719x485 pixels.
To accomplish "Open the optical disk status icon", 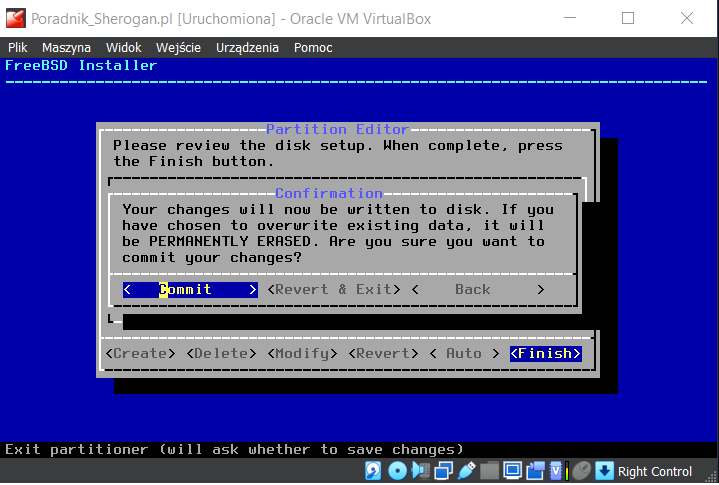I will tap(397, 471).
